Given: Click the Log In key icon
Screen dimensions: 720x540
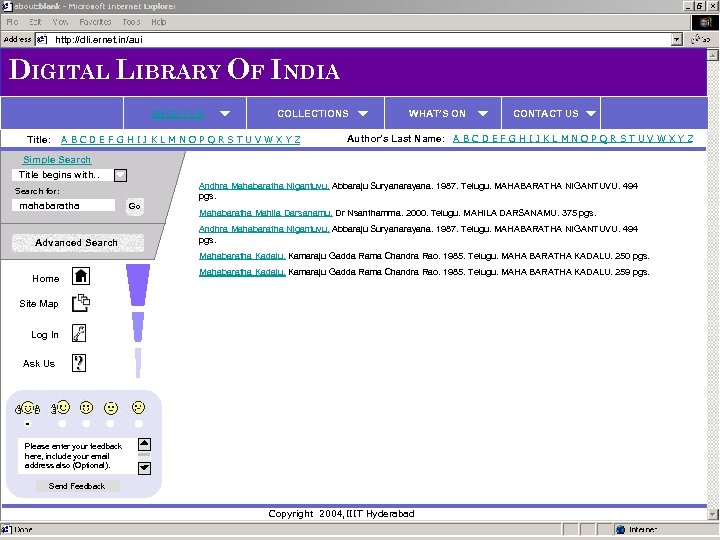Looking at the screenshot, I should 79,333.
